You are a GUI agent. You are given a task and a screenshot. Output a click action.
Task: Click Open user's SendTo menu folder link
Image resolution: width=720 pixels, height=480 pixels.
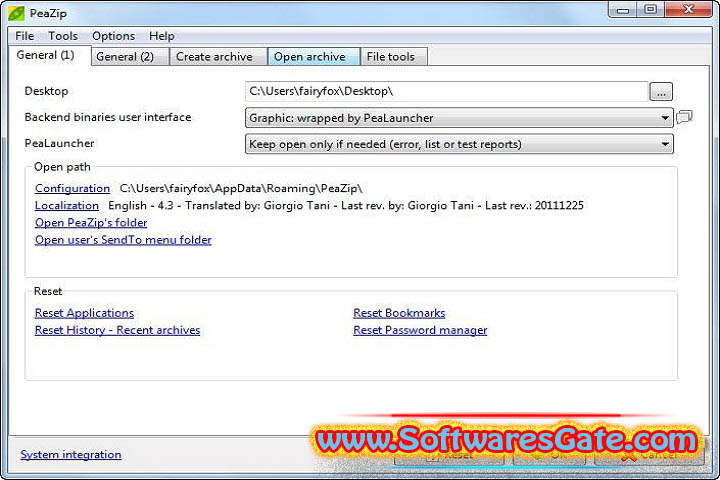pos(123,240)
